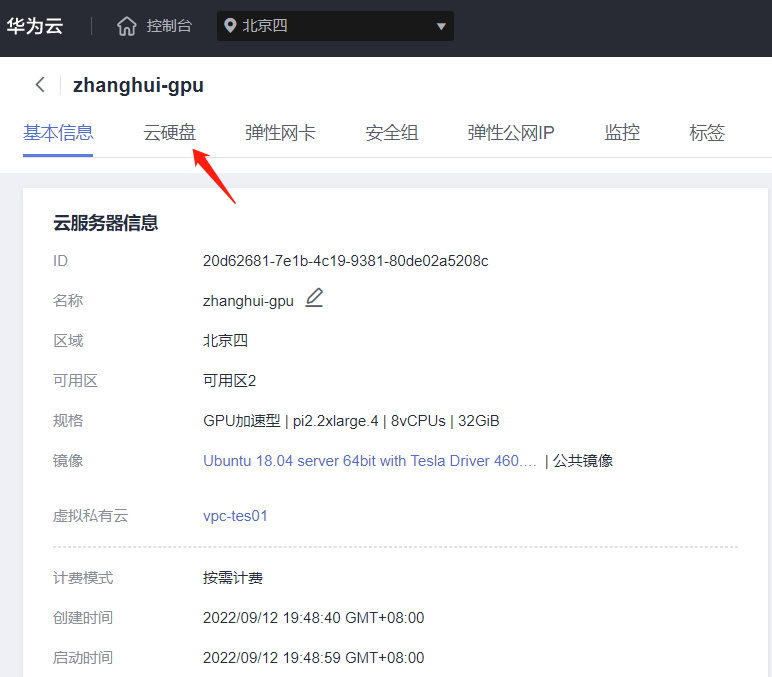Click the 公共镜像 label
Viewport: 772px width, 677px height.
[x=583, y=461]
